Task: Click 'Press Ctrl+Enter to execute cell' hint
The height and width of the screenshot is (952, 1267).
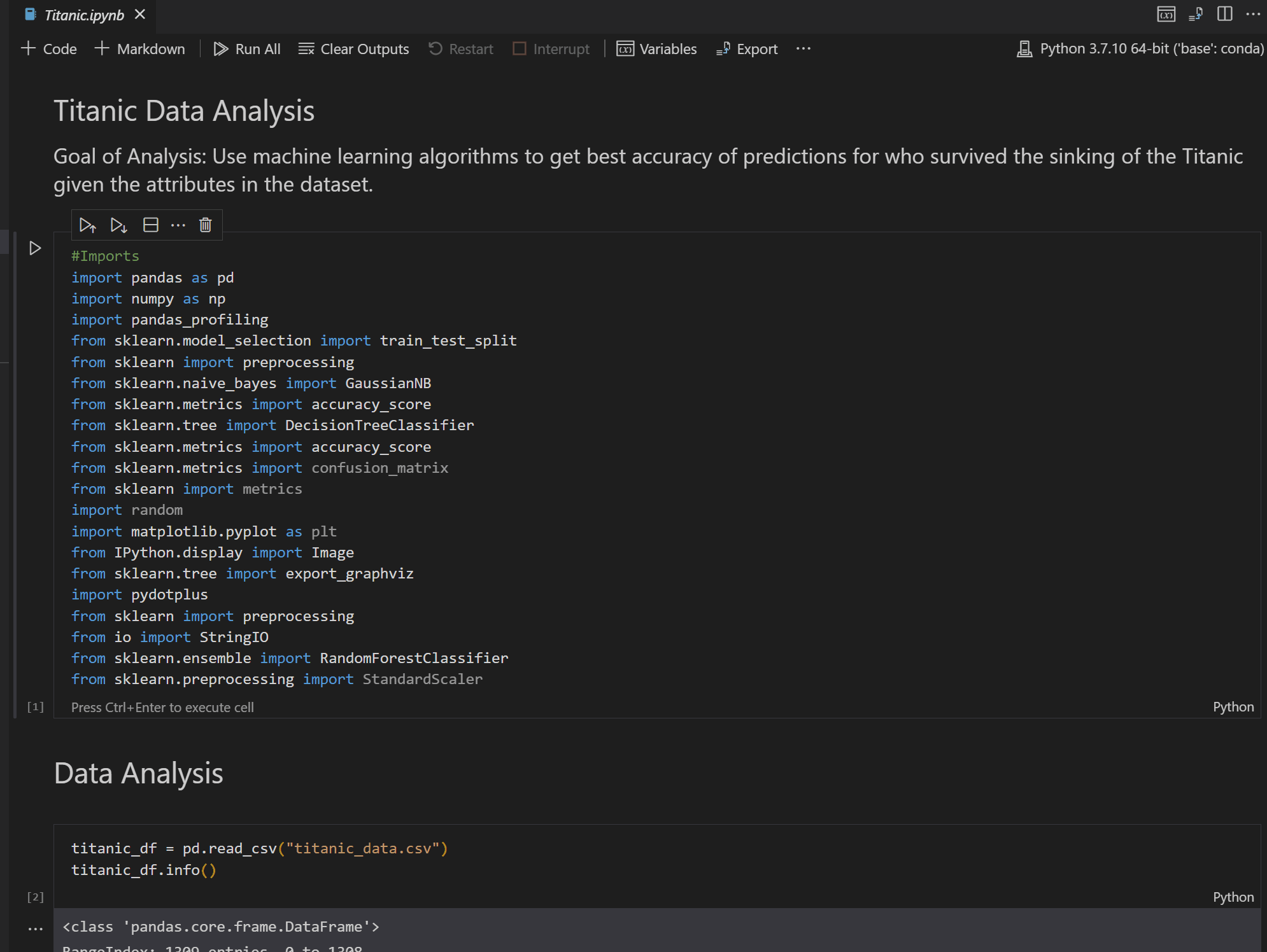Action: click(162, 708)
